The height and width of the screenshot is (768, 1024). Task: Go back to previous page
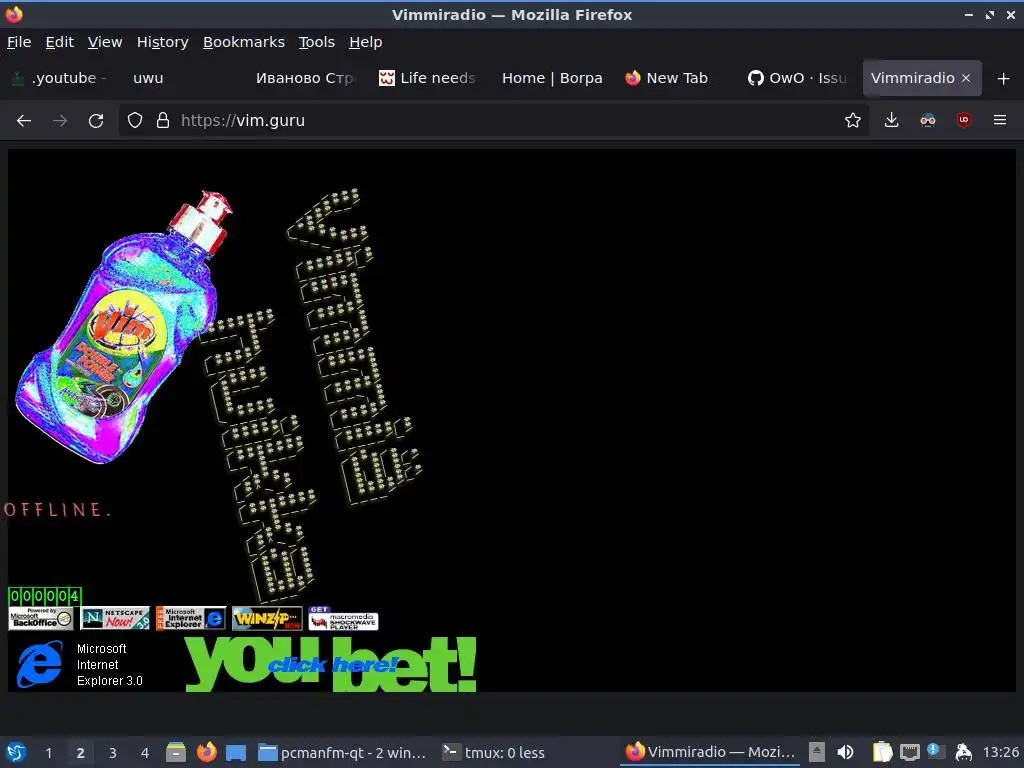(24, 120)
